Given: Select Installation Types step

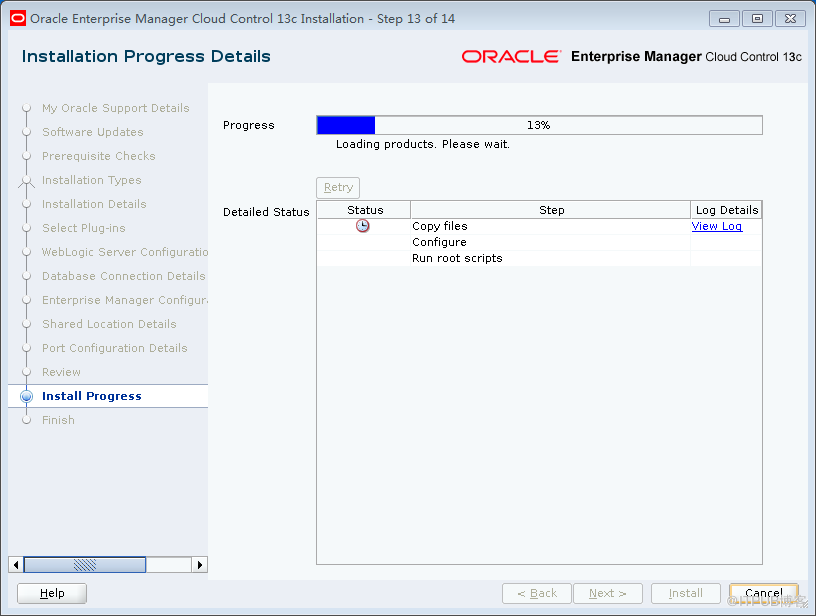Looking at the screenshot, I should pos(92,180).
